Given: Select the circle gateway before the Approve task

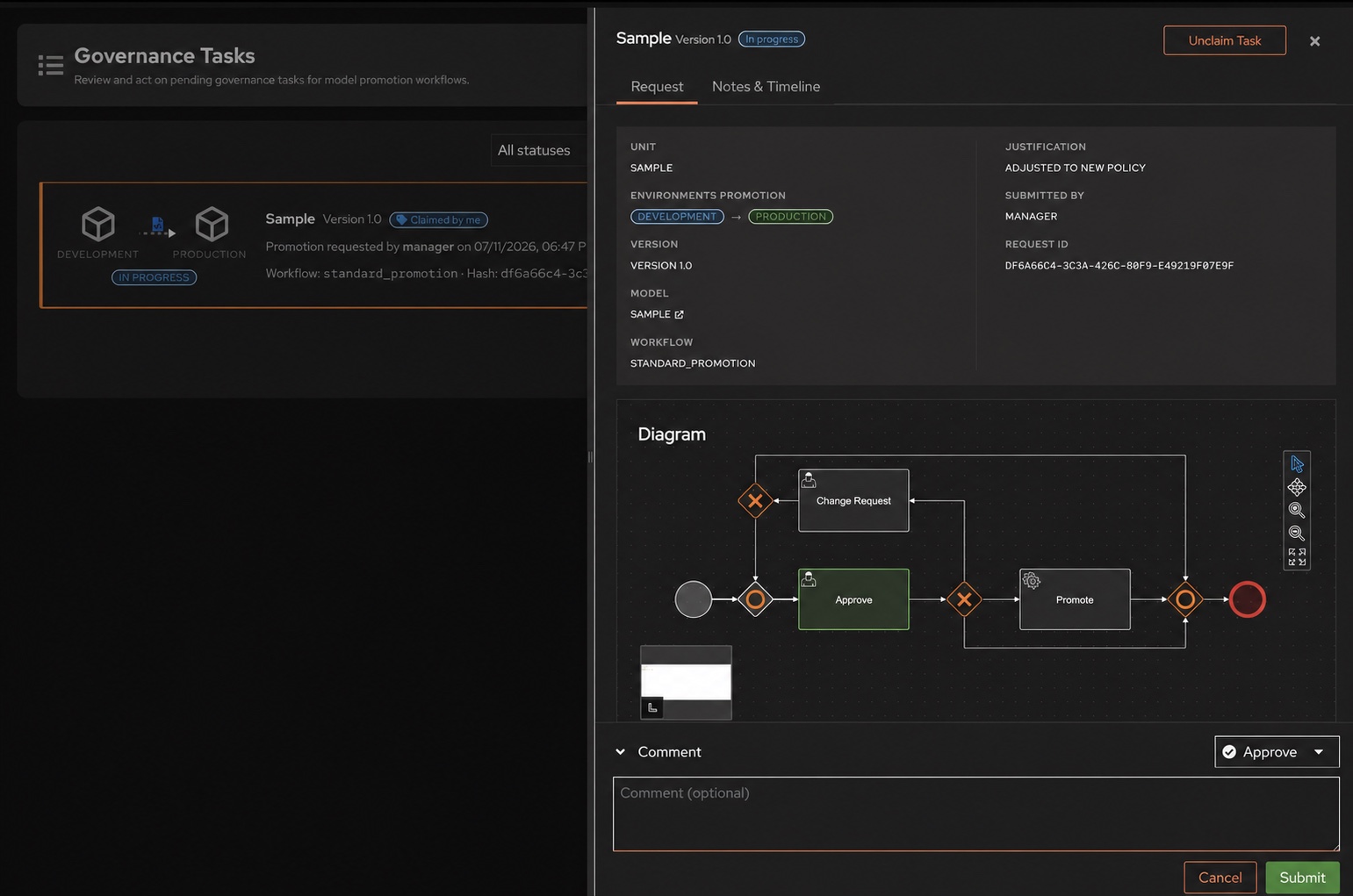Looking at the screenshot, I should pos(755,599).
